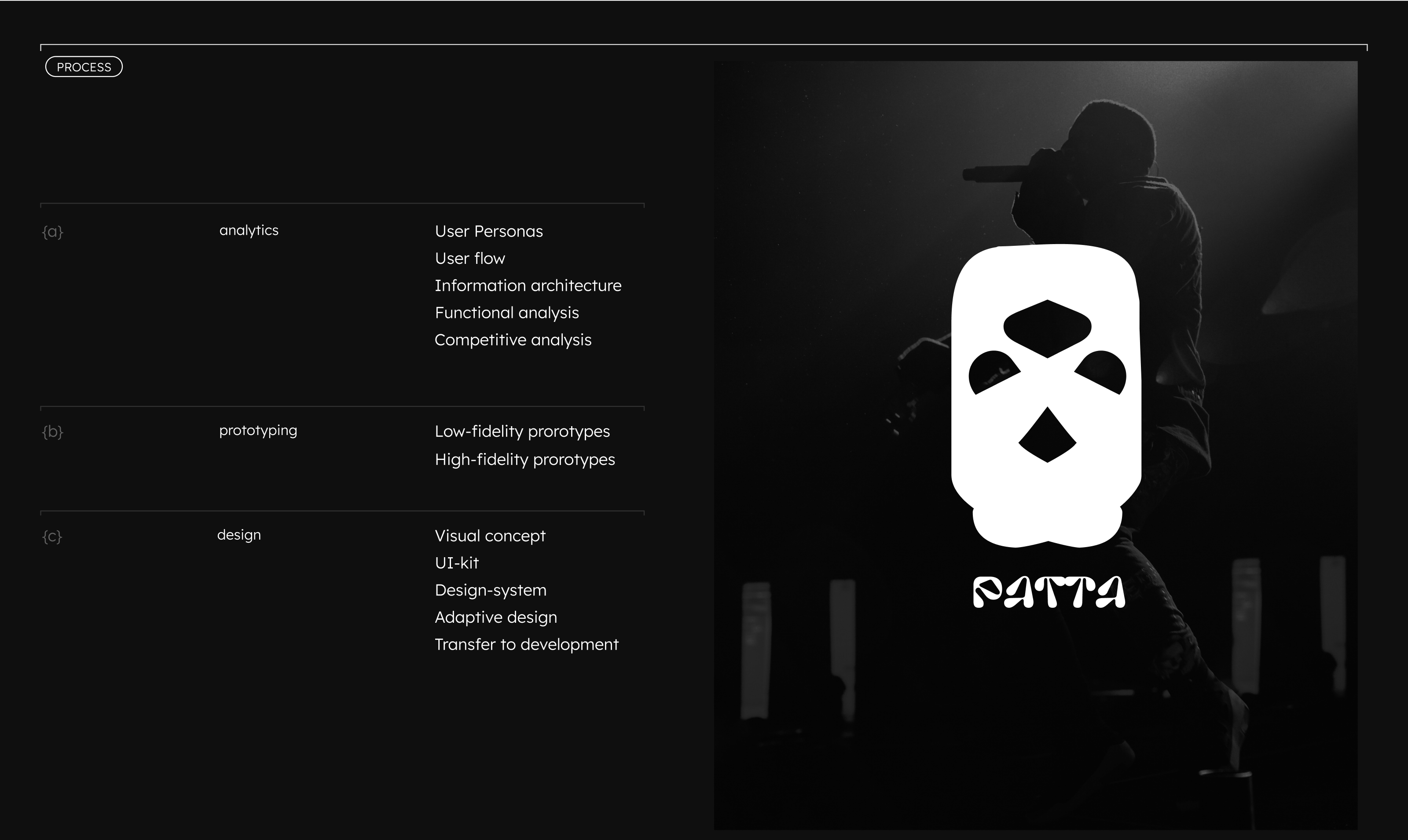Click UI-kit entry
This screenshot has width=1408, height=840.
click(x=456, y=562)
